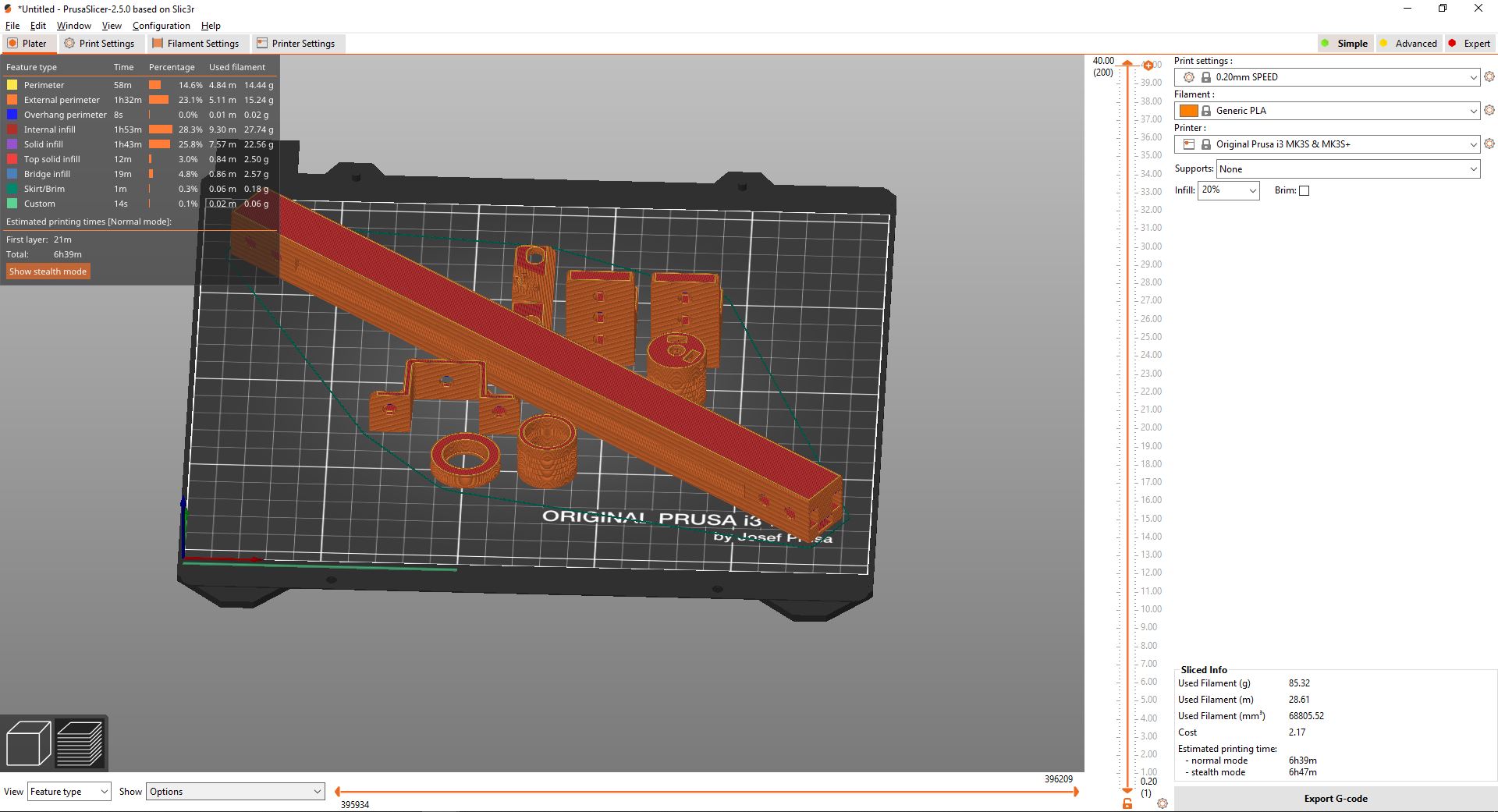
Task: Click the Time column header in legend
Action: 123,67
